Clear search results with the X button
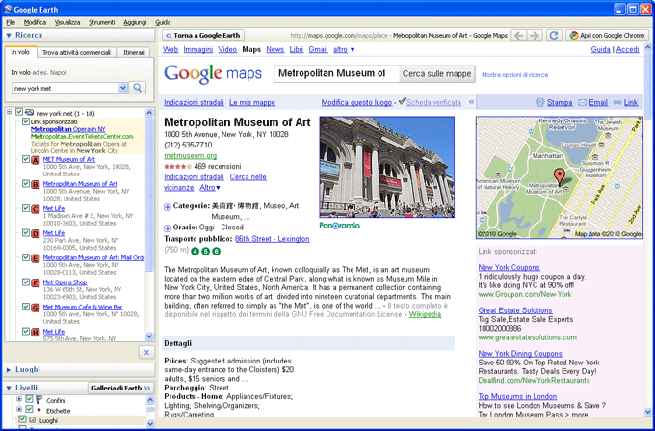The height and width of the screenshot is (431, 655). [146, 352]
